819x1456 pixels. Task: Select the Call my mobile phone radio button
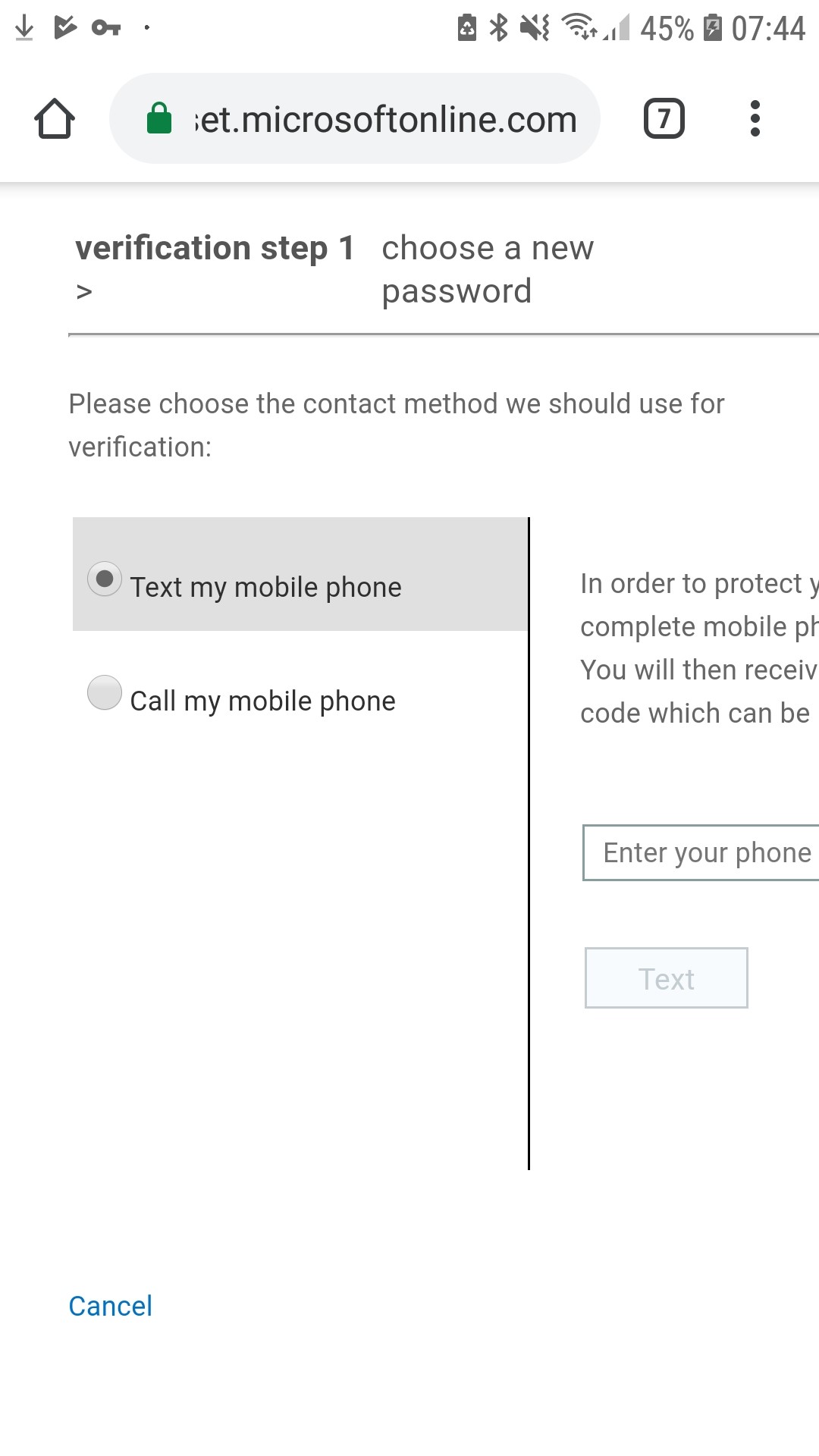(x=105, y=692)
